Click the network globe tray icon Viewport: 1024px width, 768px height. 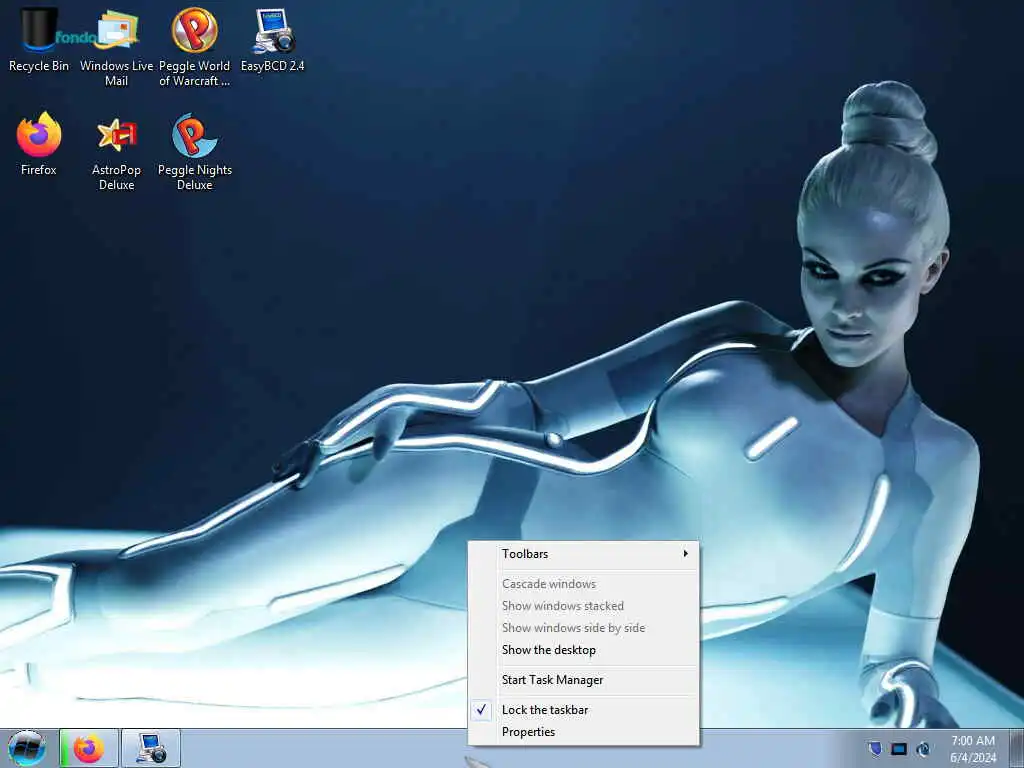[923, 748]
